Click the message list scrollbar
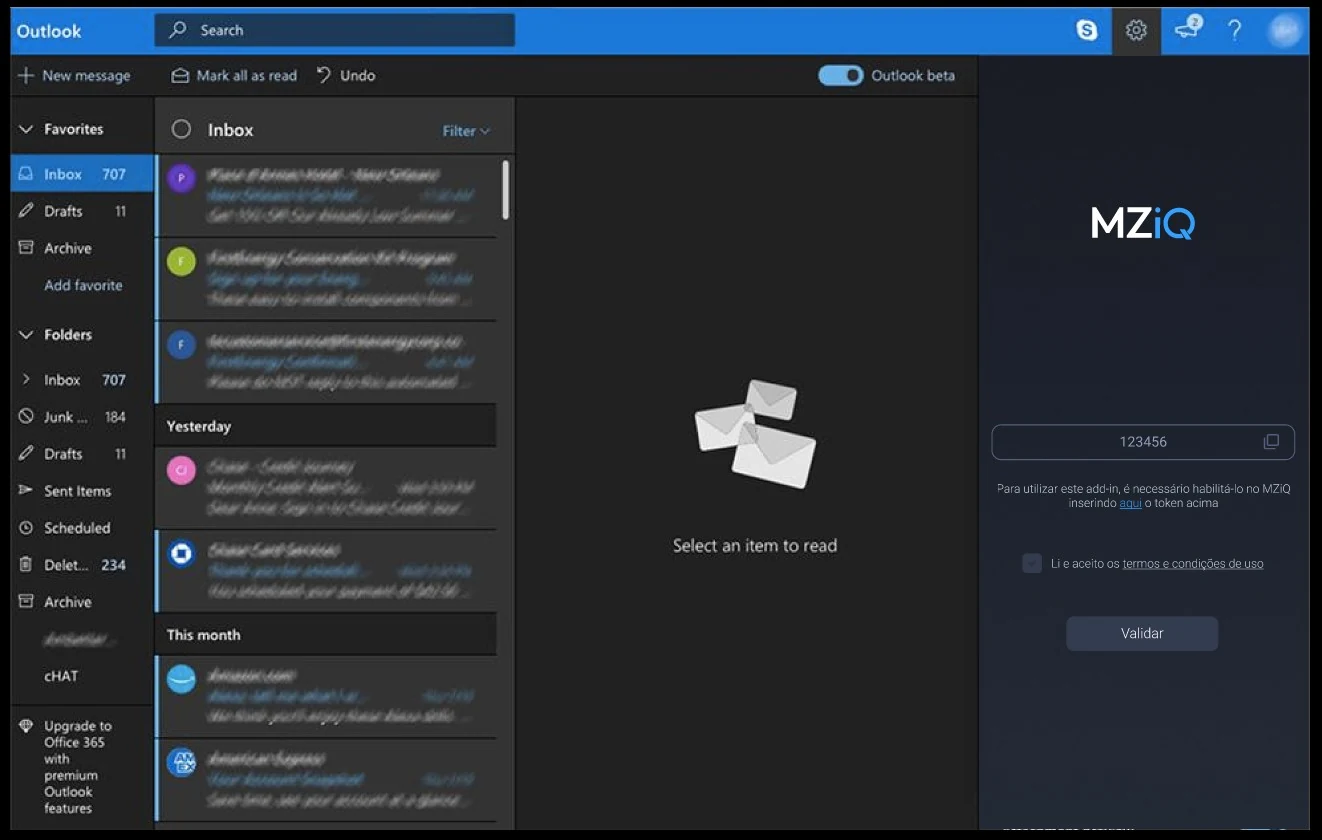 point(506,190)
